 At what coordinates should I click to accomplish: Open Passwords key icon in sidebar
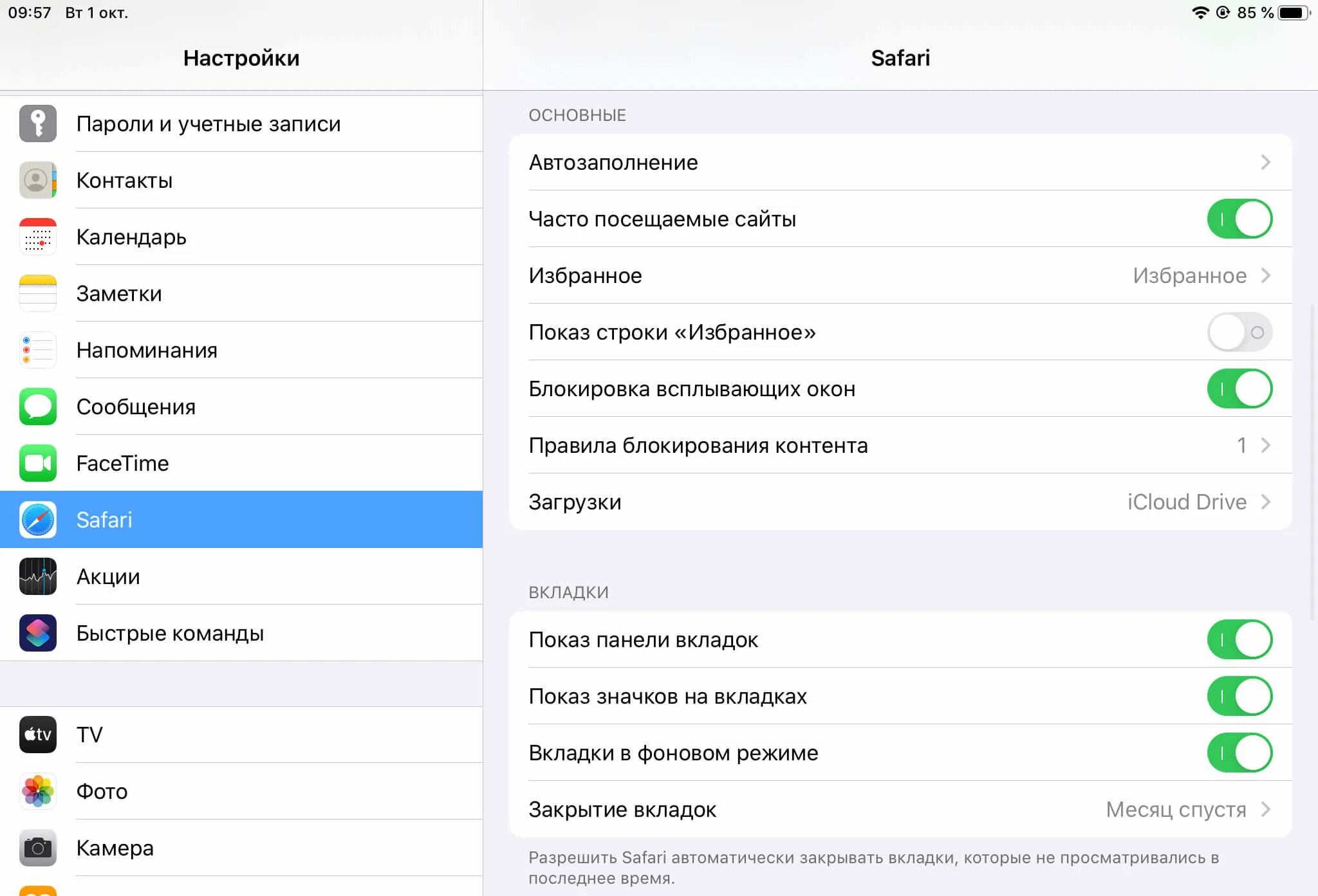(x=38, y=123)
